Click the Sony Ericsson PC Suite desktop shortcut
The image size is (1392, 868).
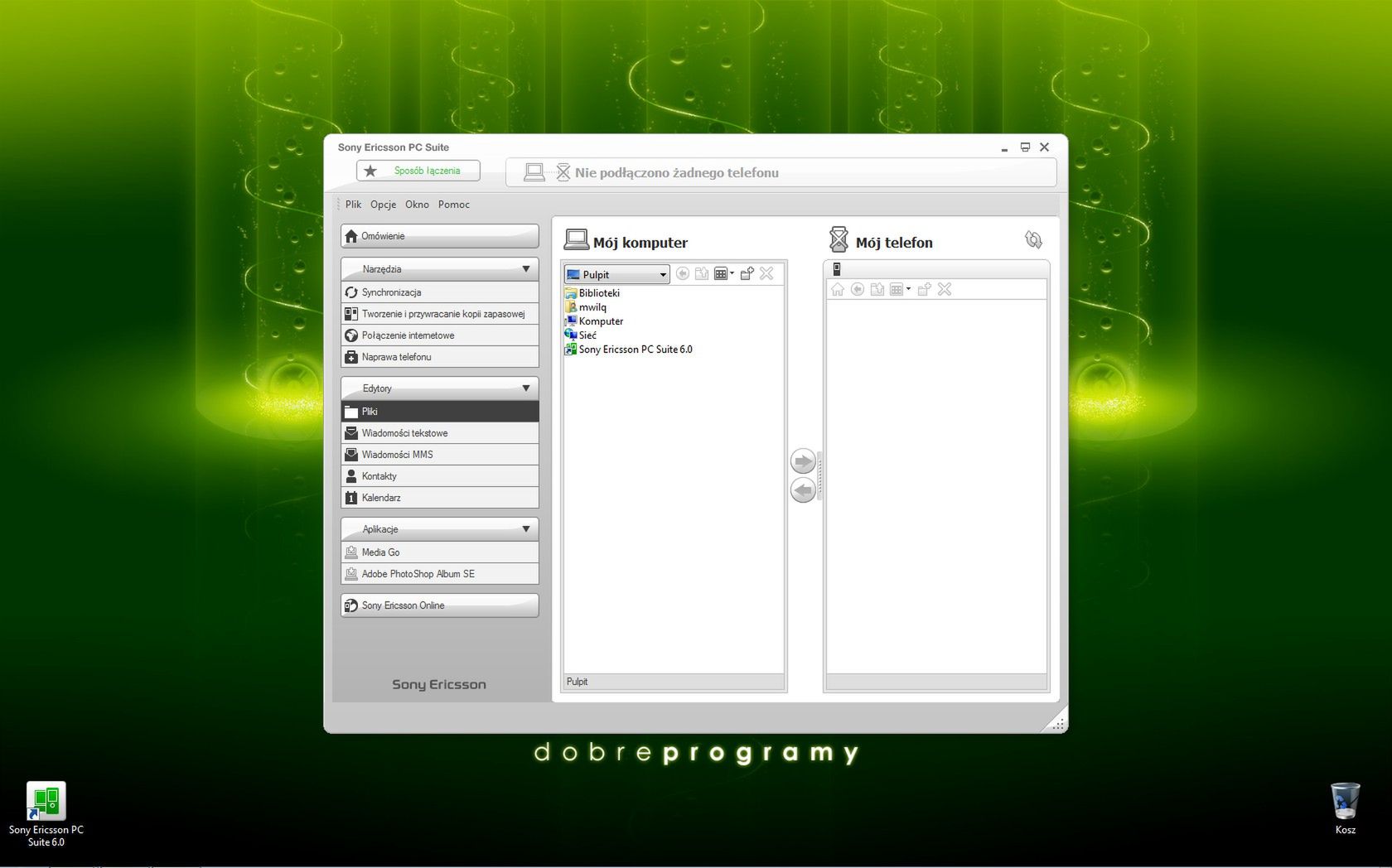coord(46,815)
